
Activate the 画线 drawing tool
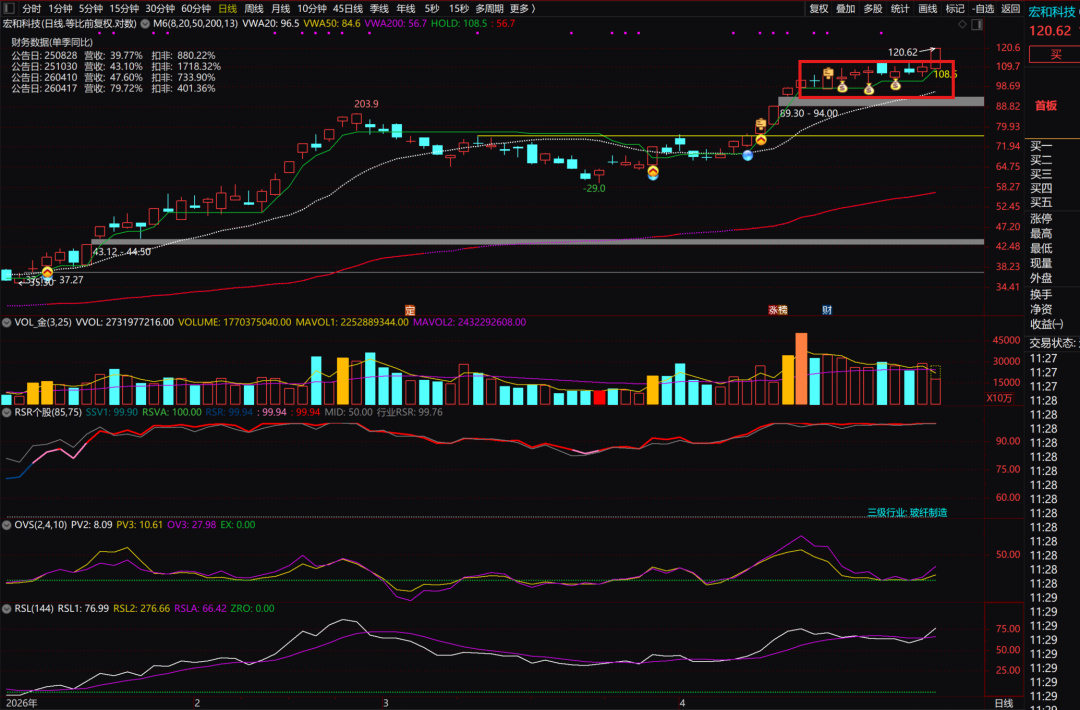(x=928, y=8)
